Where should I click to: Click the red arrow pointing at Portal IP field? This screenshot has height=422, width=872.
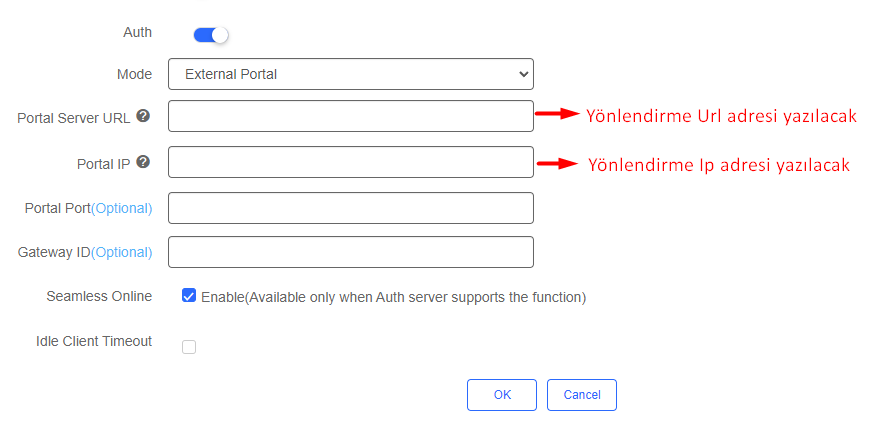(x=558, y=161)
